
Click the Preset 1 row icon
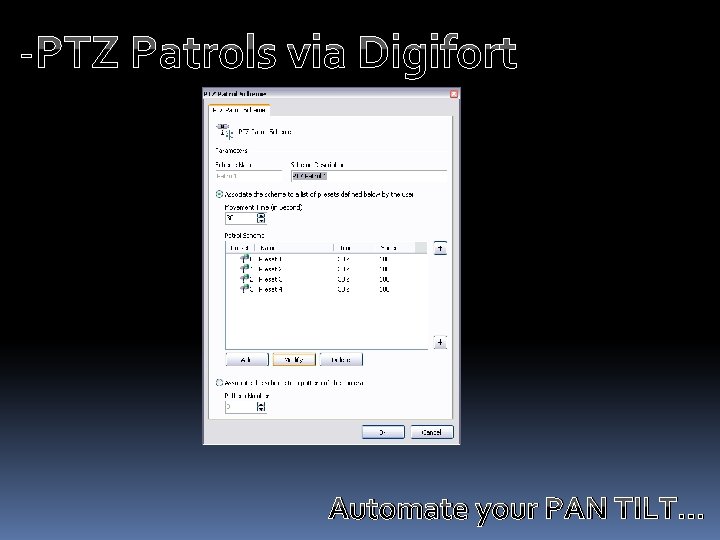[x=245, y=259]
